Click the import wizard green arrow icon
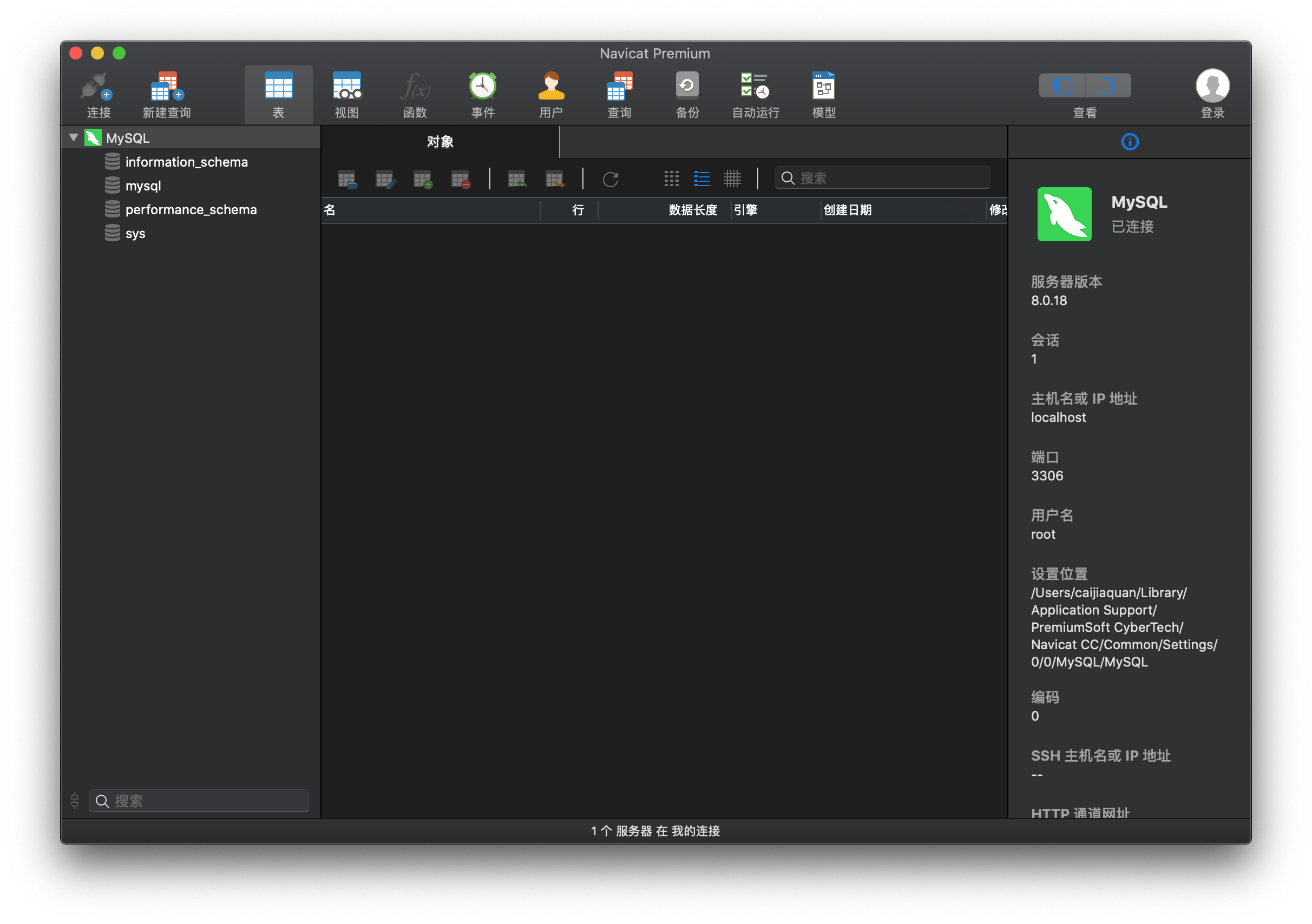This screenshot has height=924, width=1312. point(516,179)
